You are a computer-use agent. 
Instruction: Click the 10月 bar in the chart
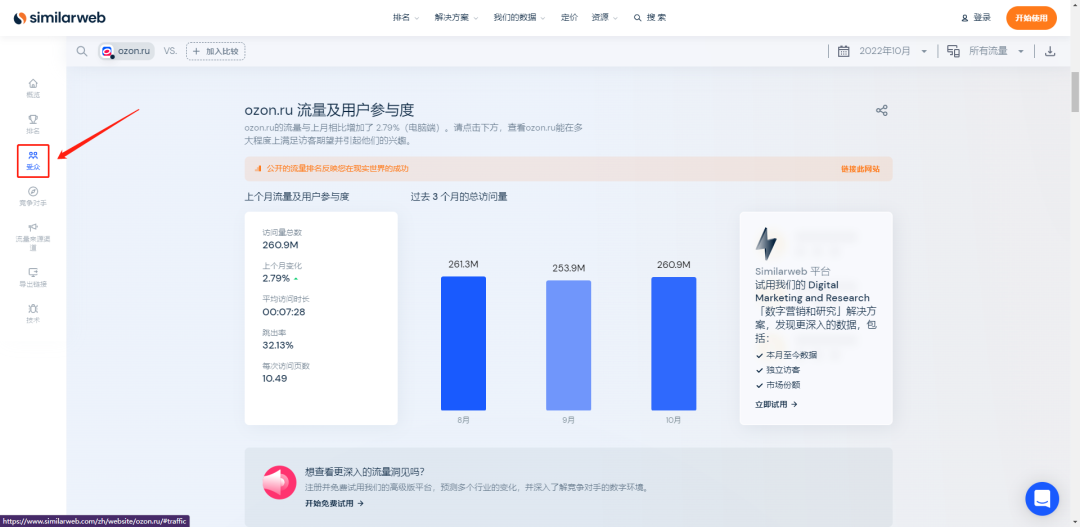coord(674,343)
